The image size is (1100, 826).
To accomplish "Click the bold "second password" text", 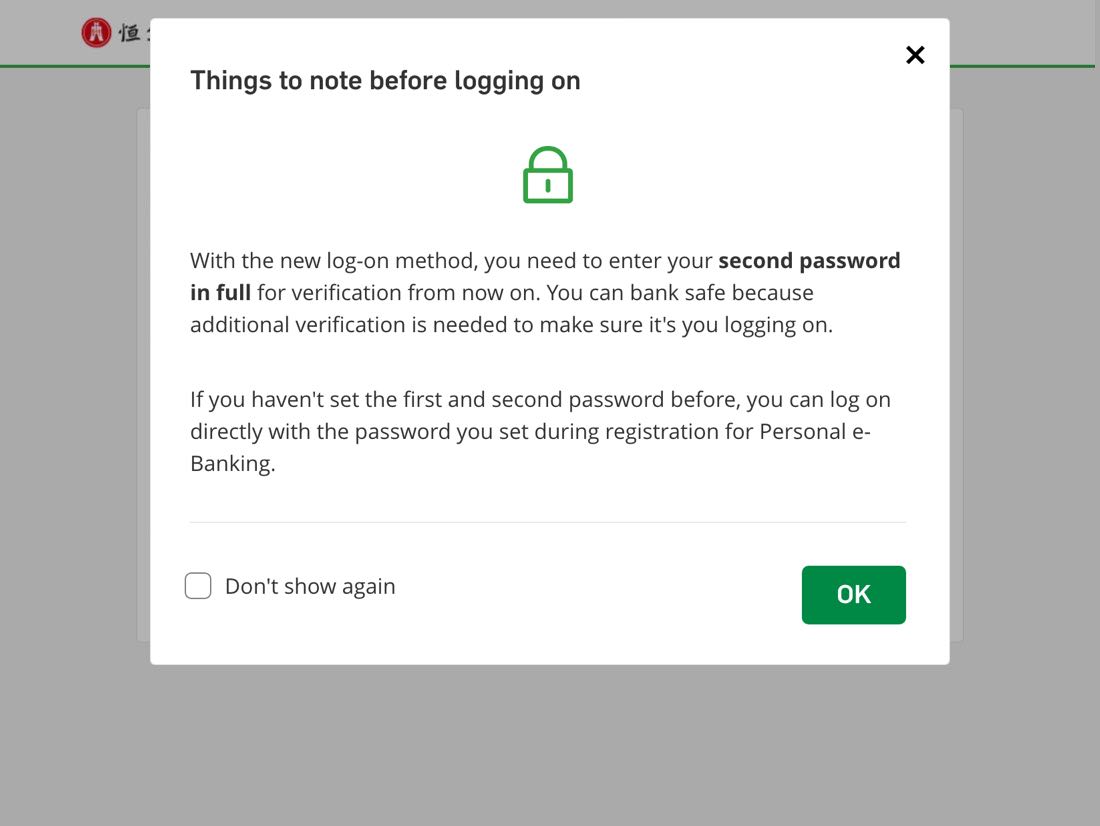I will [x=809, y=260].
